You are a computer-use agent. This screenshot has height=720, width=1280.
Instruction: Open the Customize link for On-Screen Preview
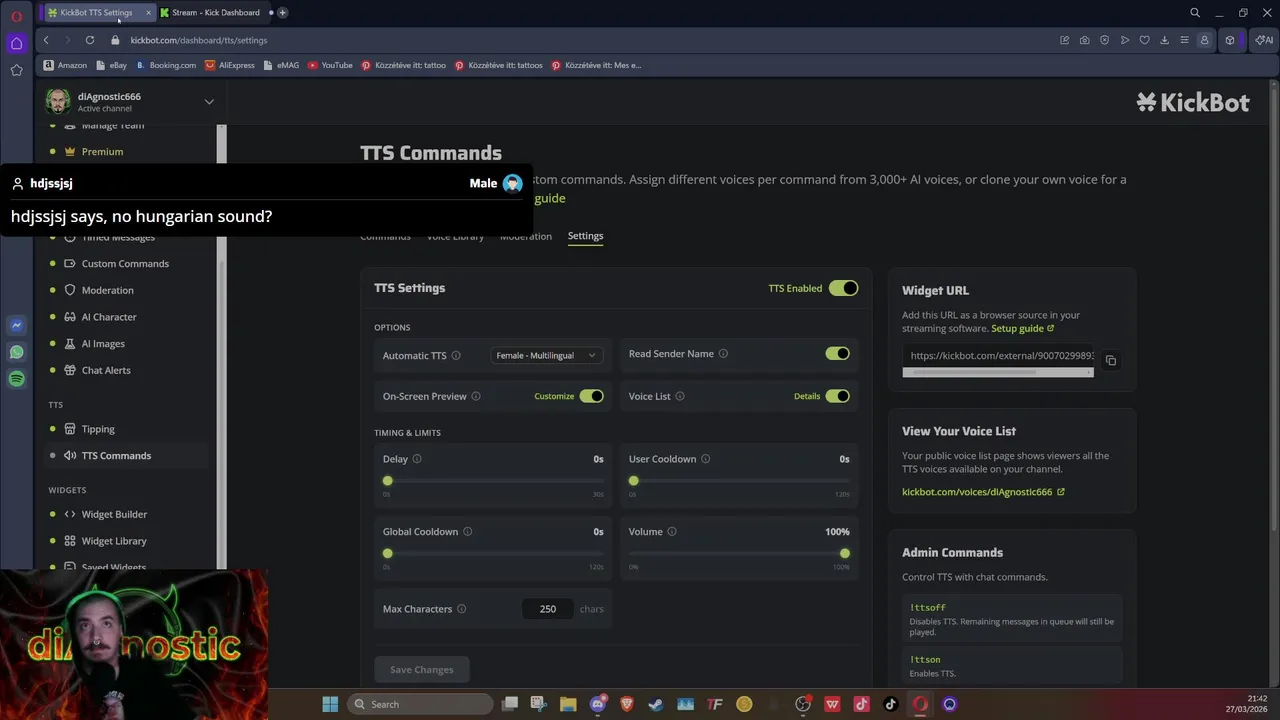tap(554, 396)
